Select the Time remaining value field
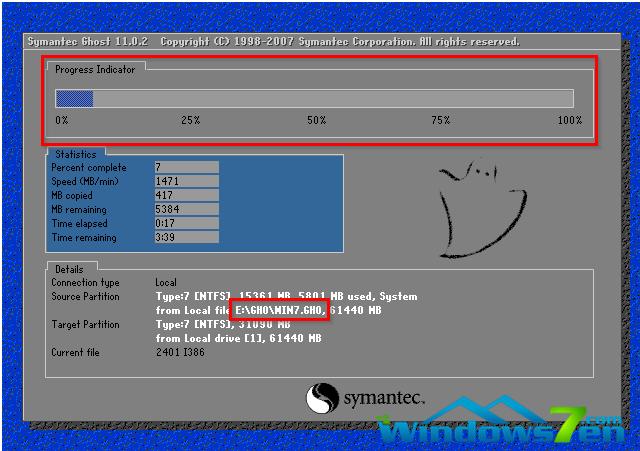This screenshot has height=451, width=640. [x=186, y=238]
